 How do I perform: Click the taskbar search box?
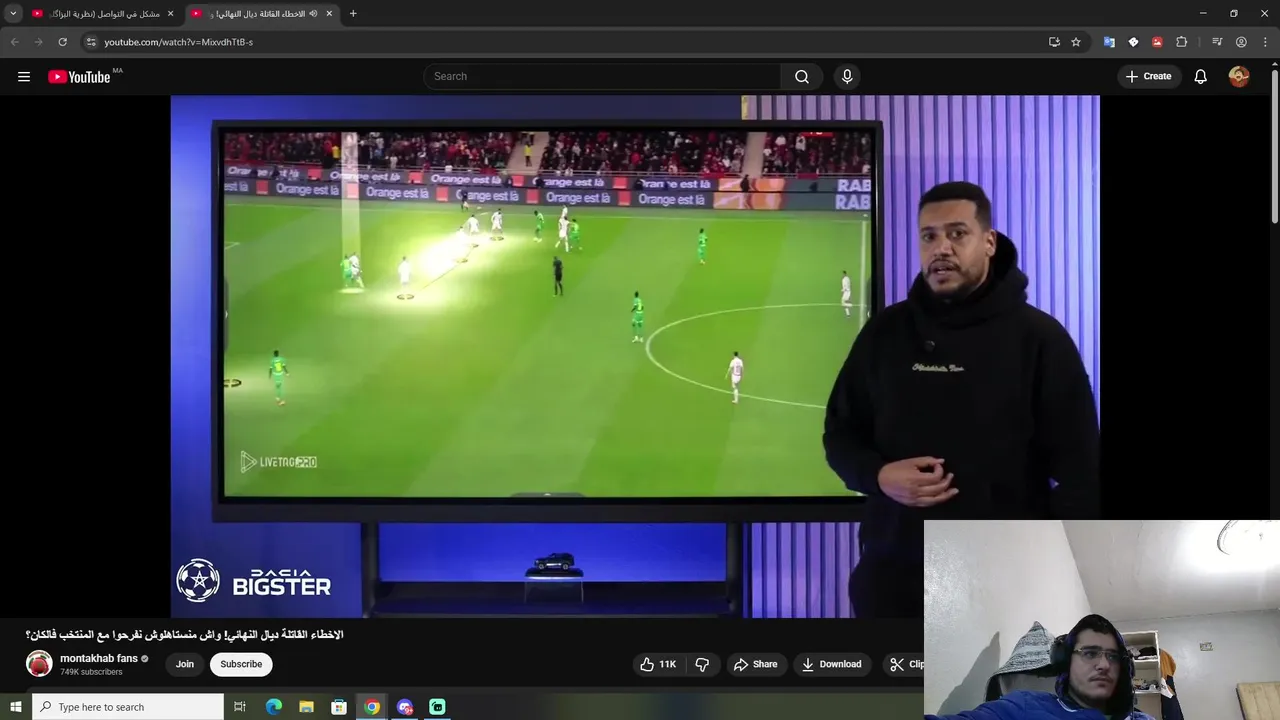coord(128,707)
